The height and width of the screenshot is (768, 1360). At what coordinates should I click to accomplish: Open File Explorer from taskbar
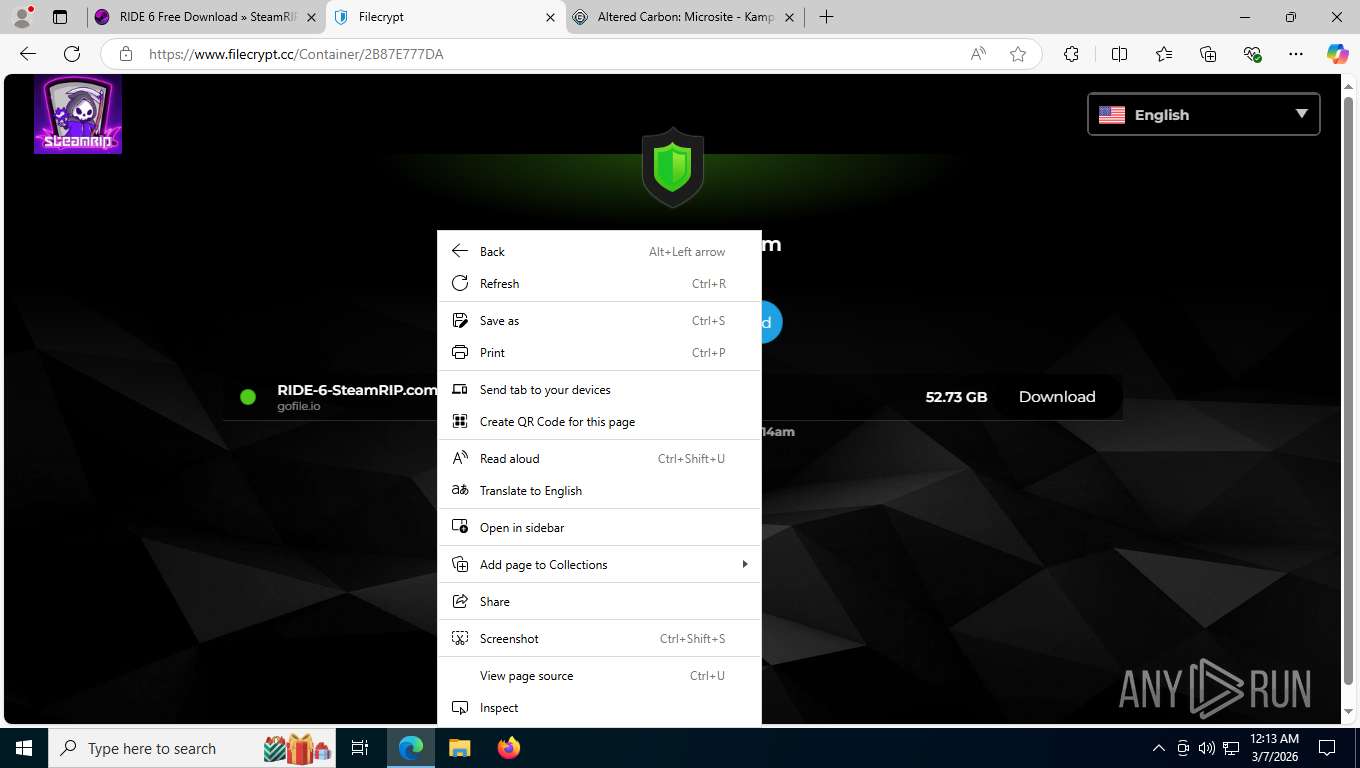click(459, 748)
